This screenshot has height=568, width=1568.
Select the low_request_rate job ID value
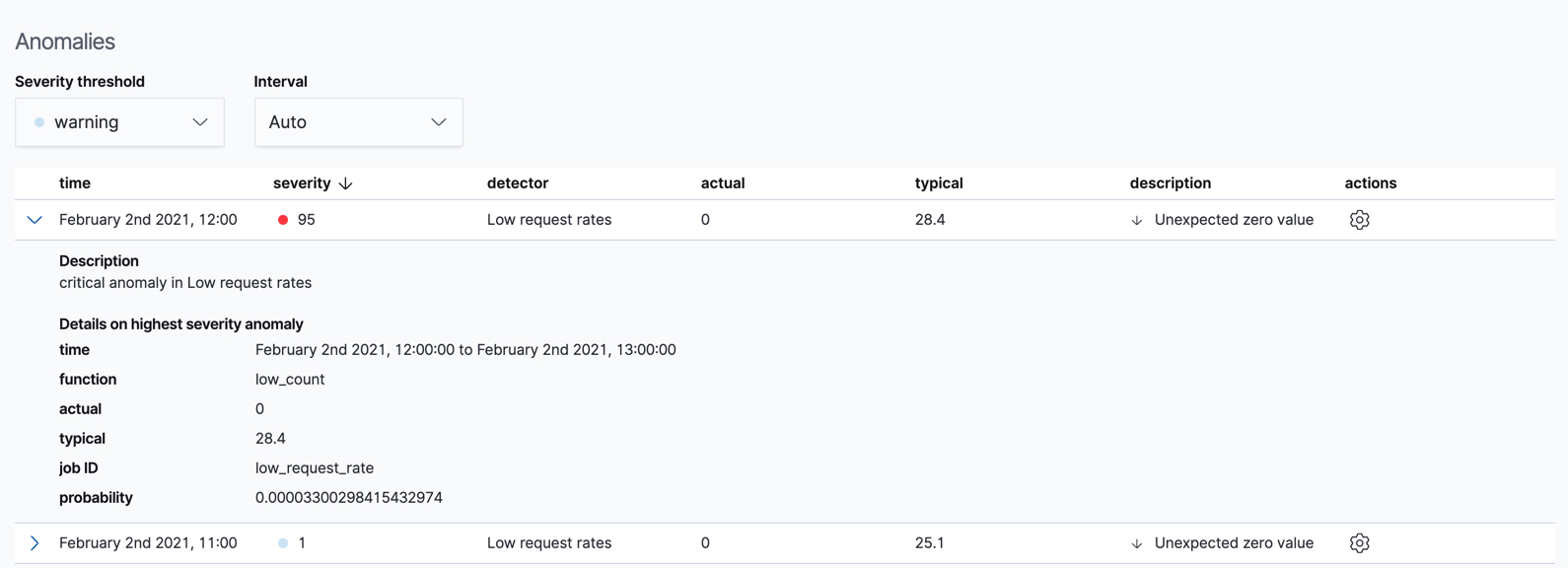coord(315,467)
